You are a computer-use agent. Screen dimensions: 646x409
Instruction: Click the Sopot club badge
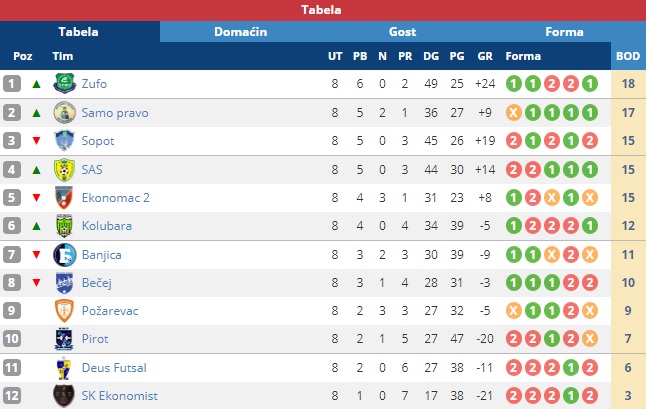pyautogui.click(x=65, y=141)
